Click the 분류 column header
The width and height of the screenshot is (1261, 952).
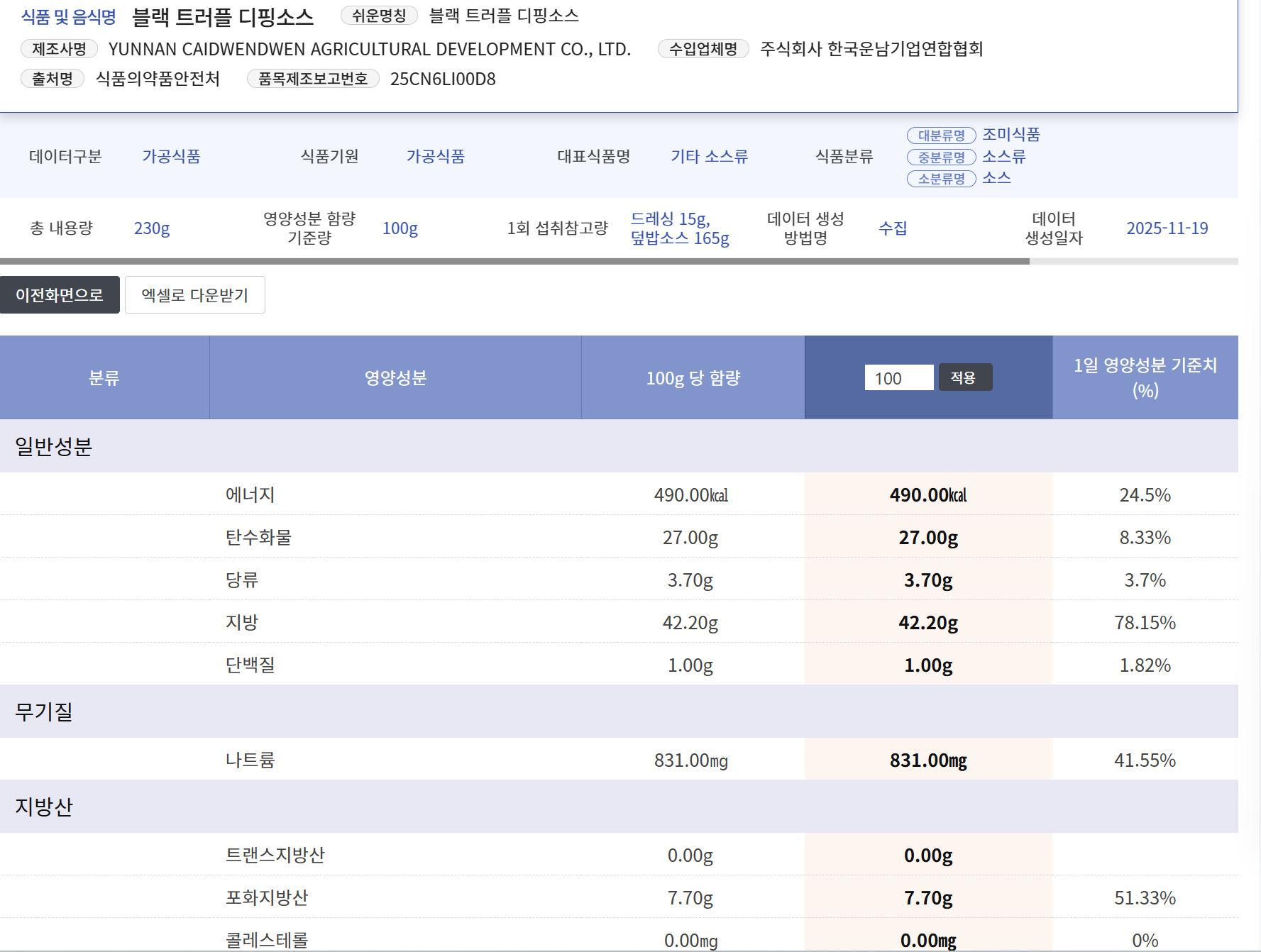[x=104, y=377]
